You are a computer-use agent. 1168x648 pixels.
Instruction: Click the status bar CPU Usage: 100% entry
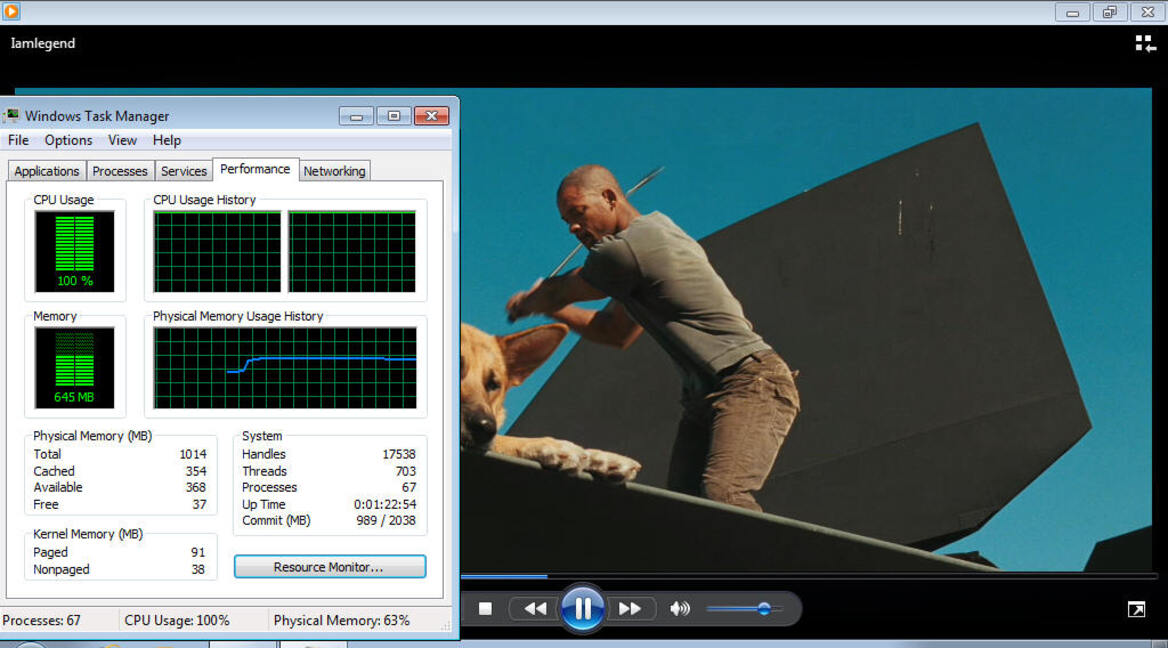[x=177, y=620]
